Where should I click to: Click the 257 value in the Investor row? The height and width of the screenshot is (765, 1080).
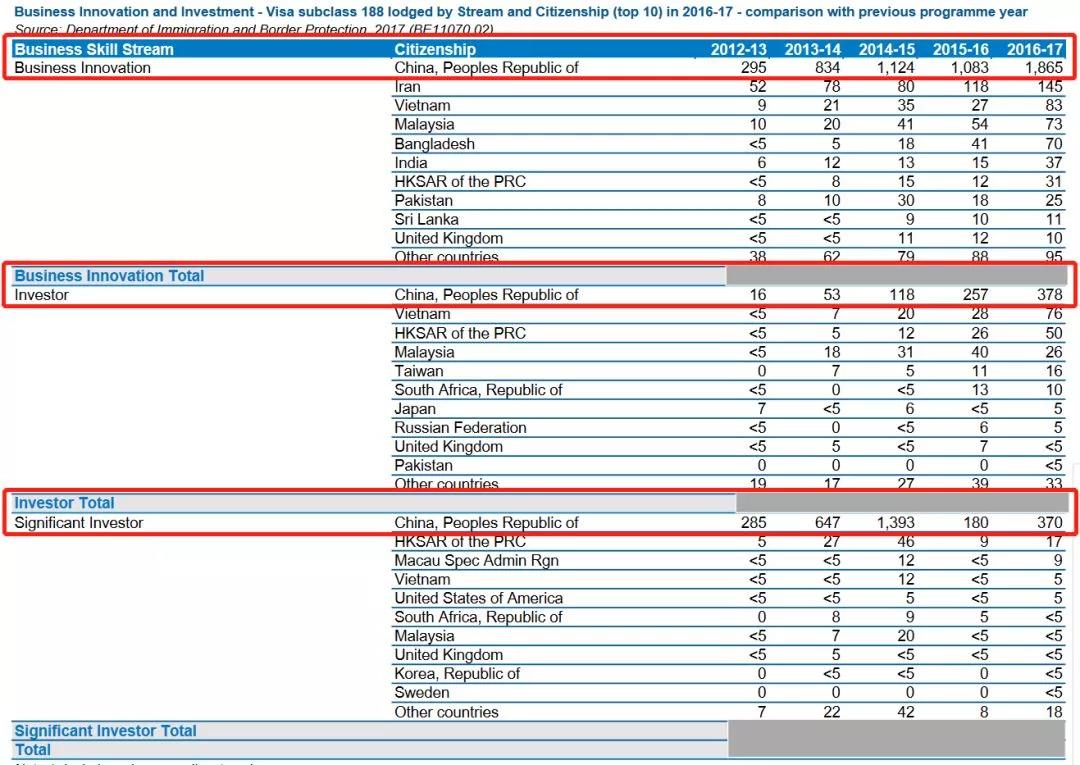coord(975,295)
